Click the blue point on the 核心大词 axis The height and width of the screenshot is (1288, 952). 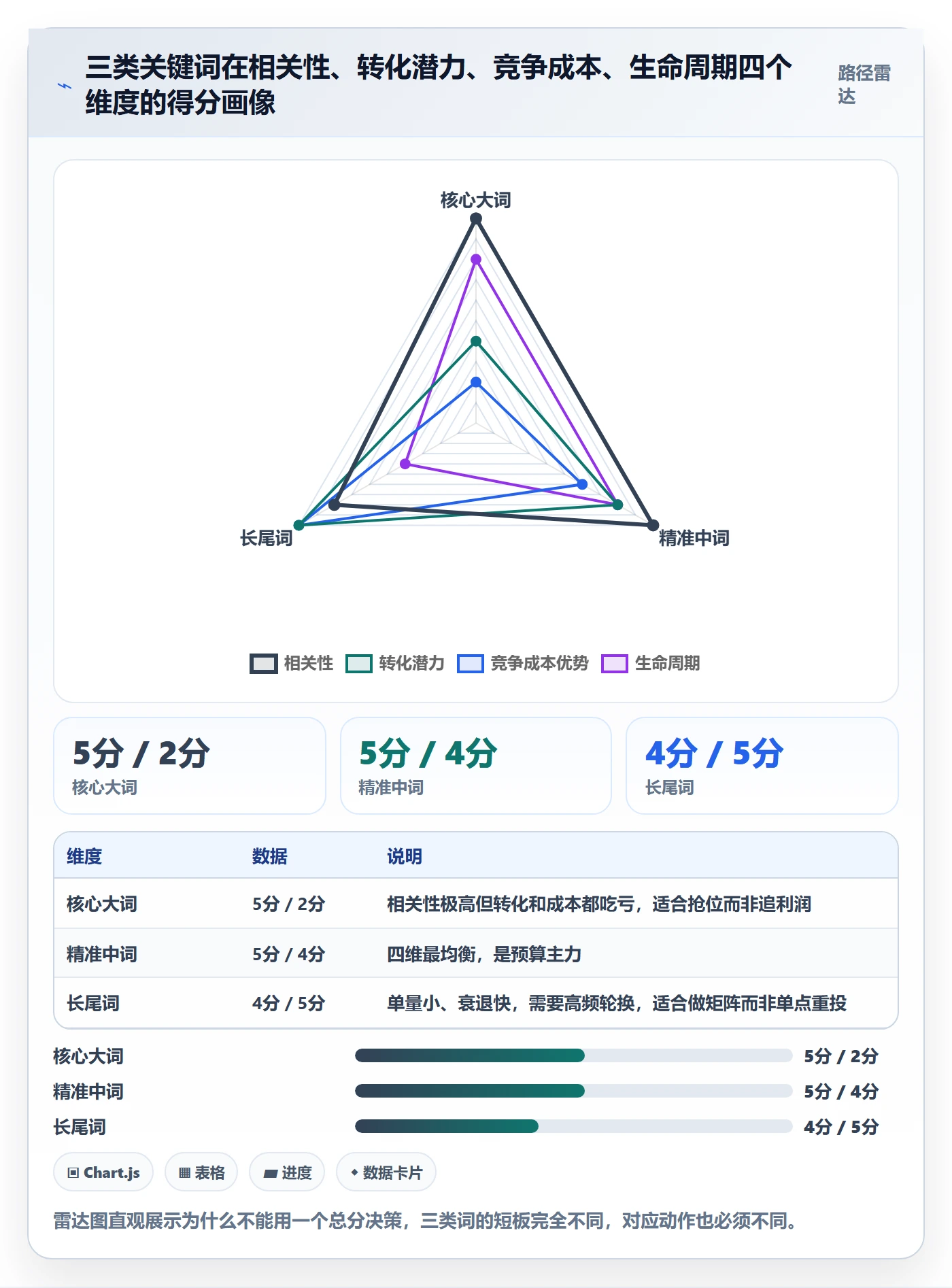[476, 382]
